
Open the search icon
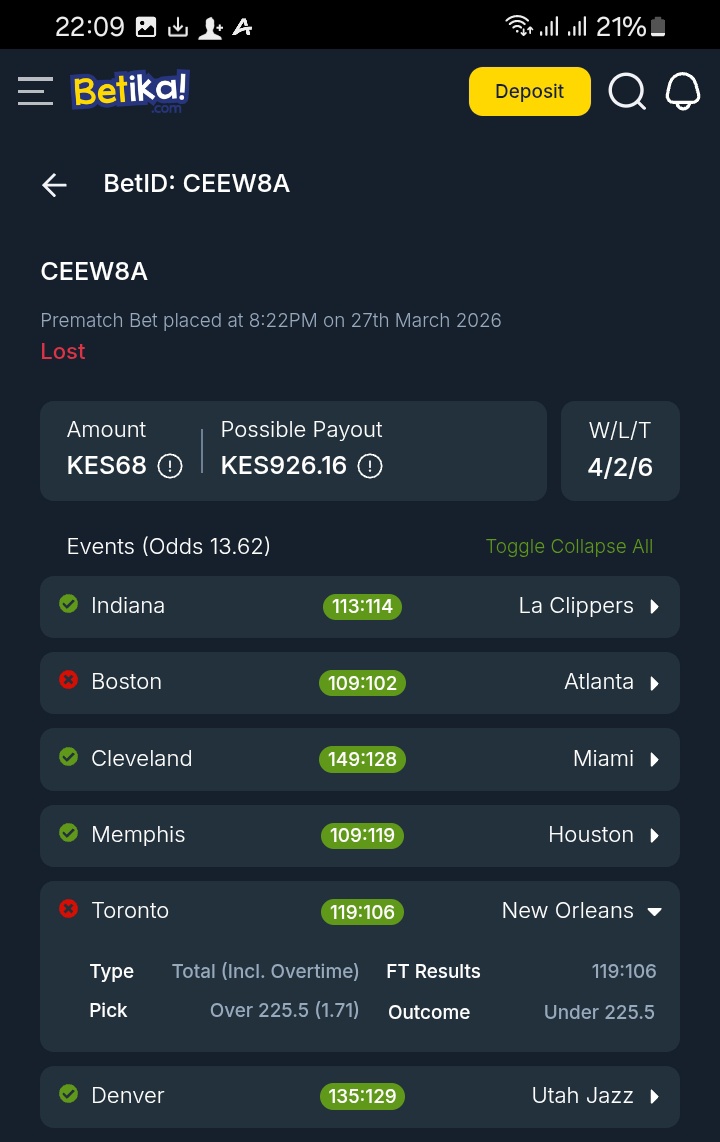tap(627, 91)
